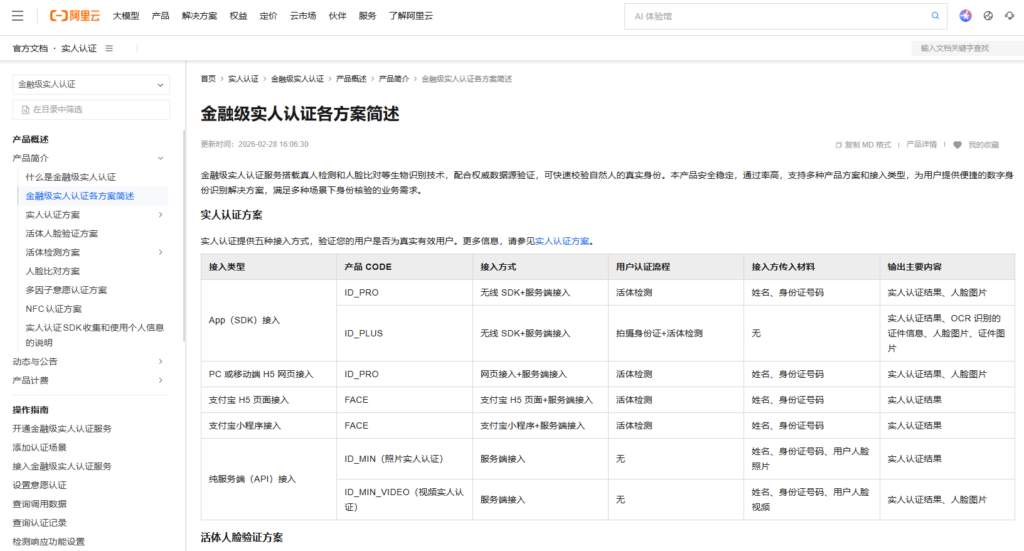Image resolution: width=1024 pixels, height=551 pixels.
Task: Click the 在目录中筛选 filter field
Action: pyautogui.click(x=91, y=110)
